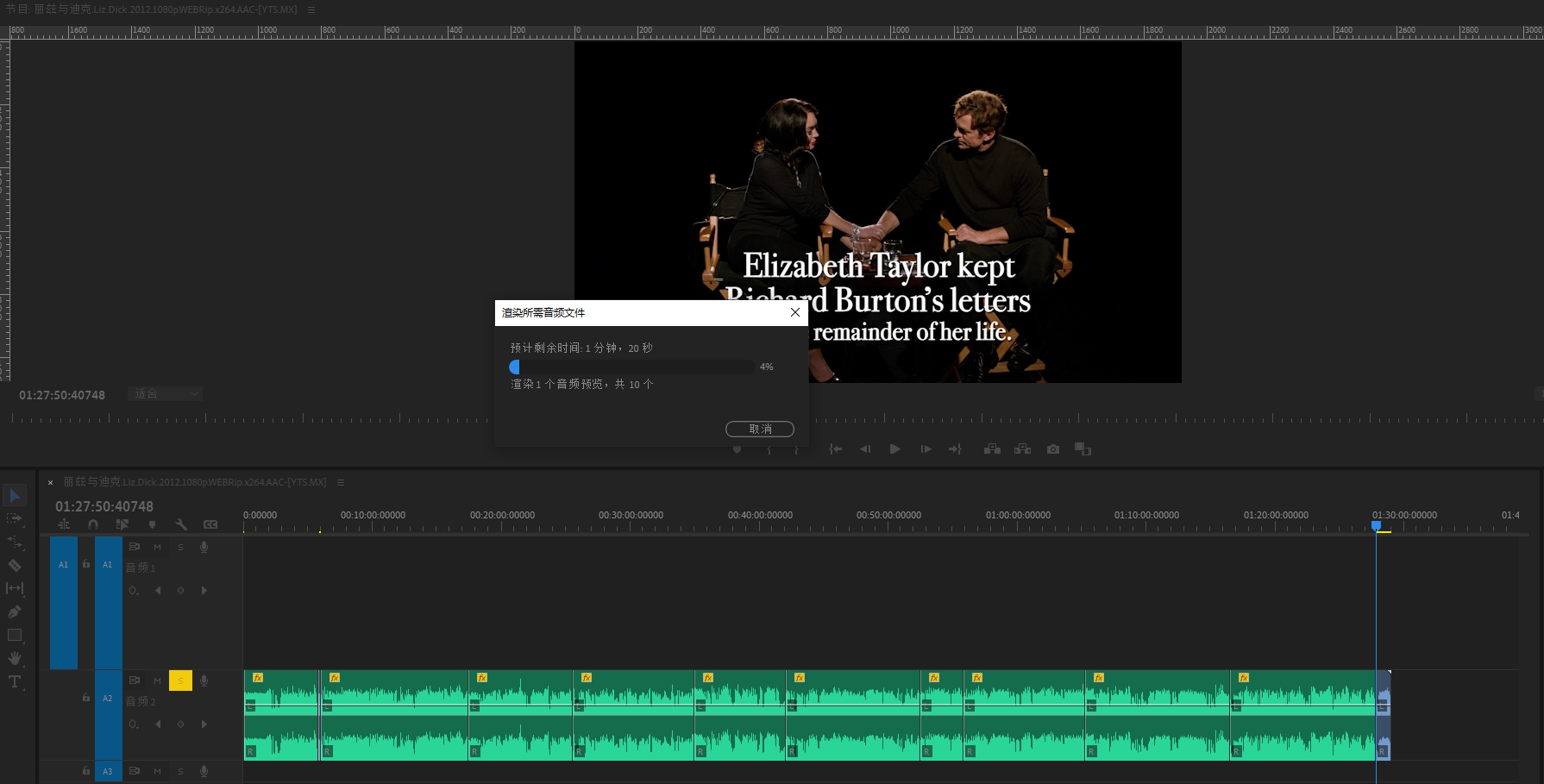Click the Lift button in the program monitor
The width and height of the screenshot is (1544, 784).
(992, 449)
